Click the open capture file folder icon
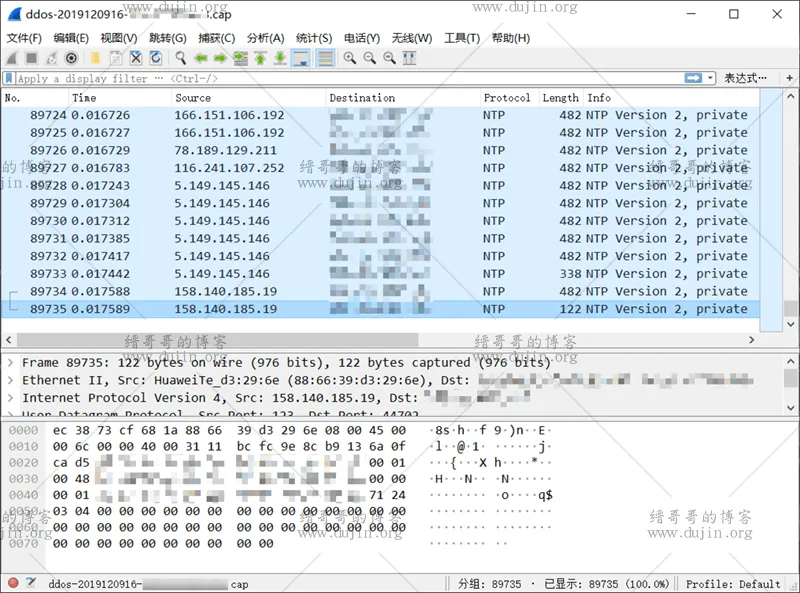This screenshot has width=800, height=593. click(95, 58)
